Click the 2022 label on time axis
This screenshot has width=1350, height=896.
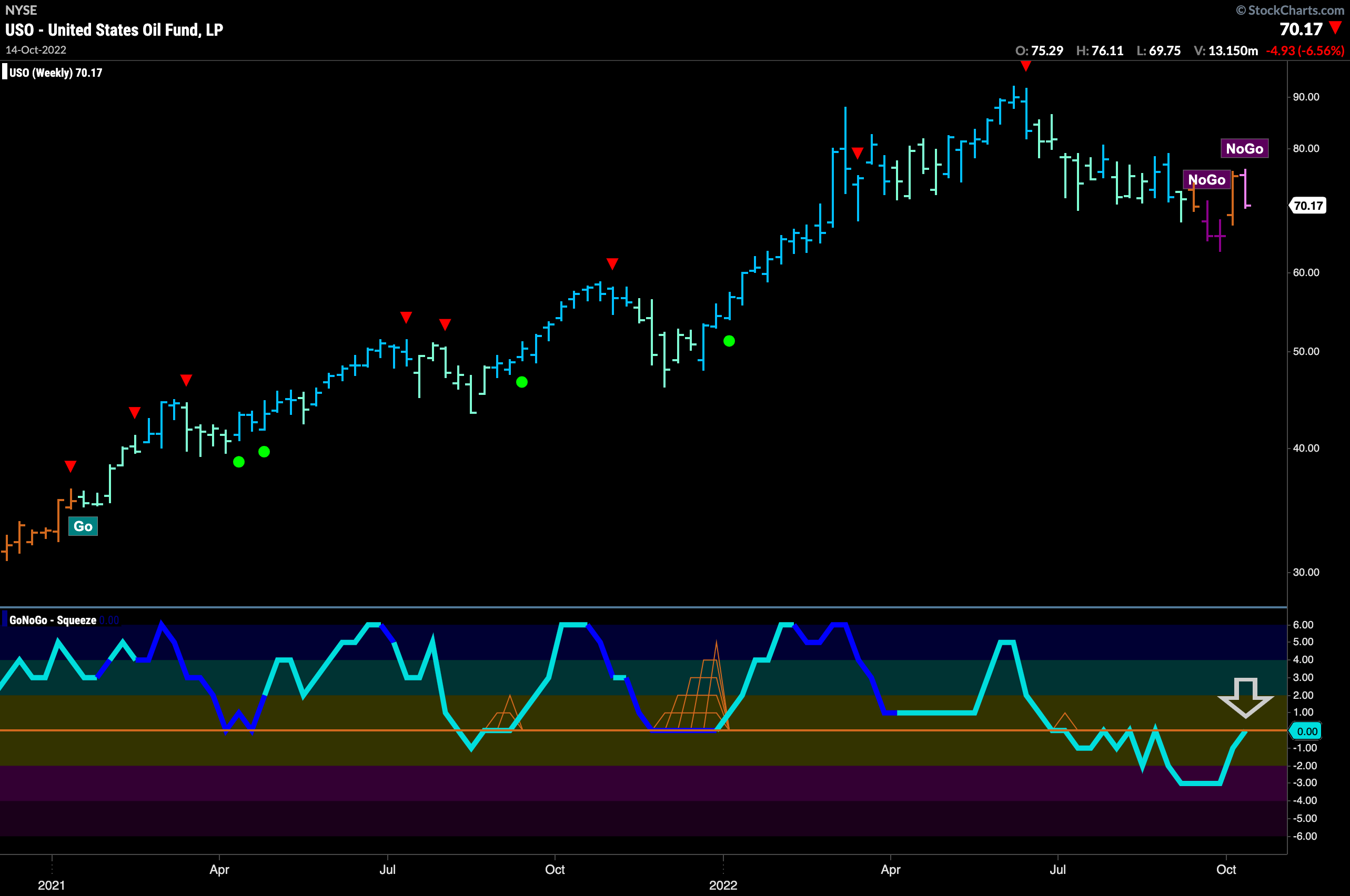(723, 885)
